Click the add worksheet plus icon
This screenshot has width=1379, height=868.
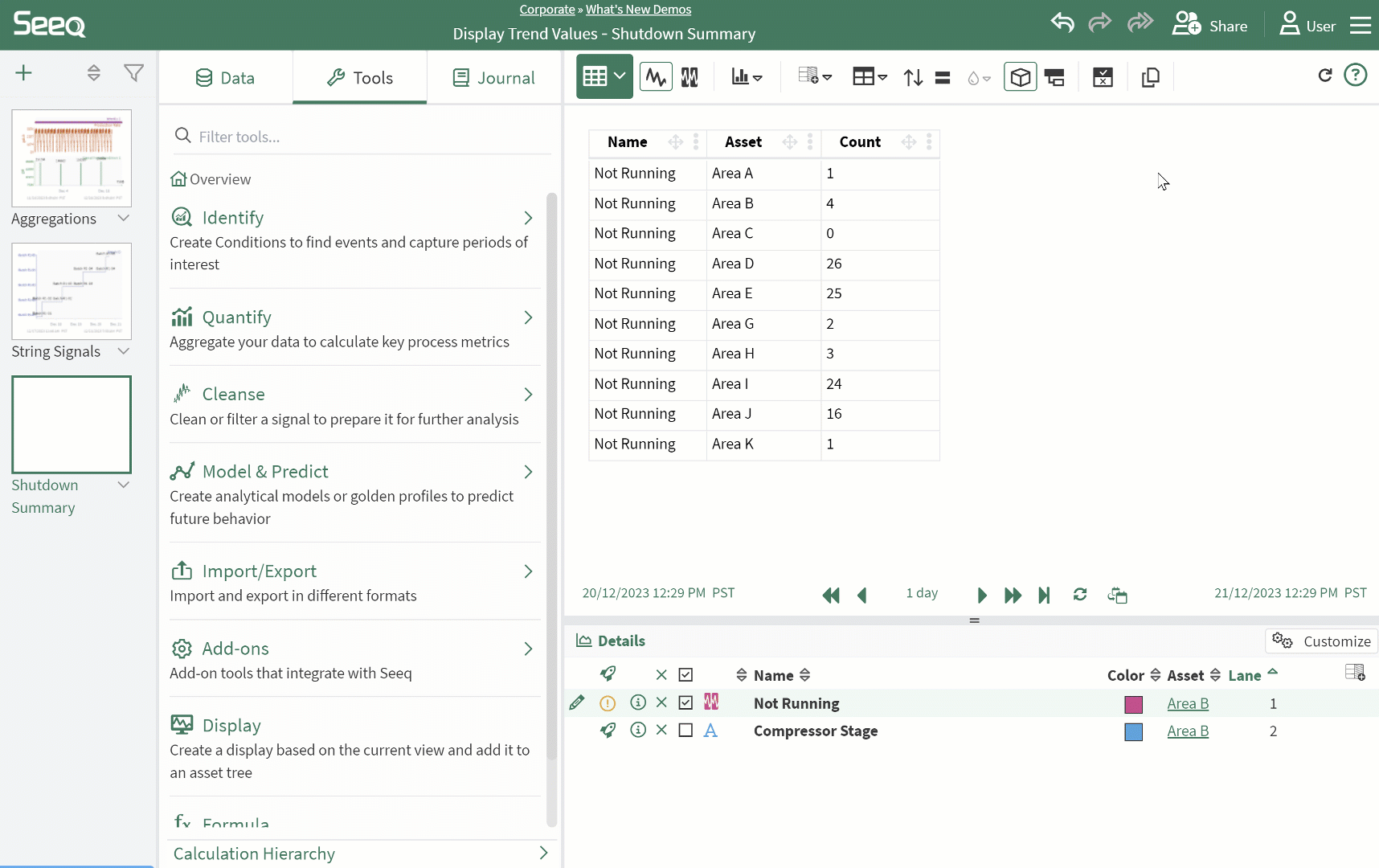tap(24, 73)
